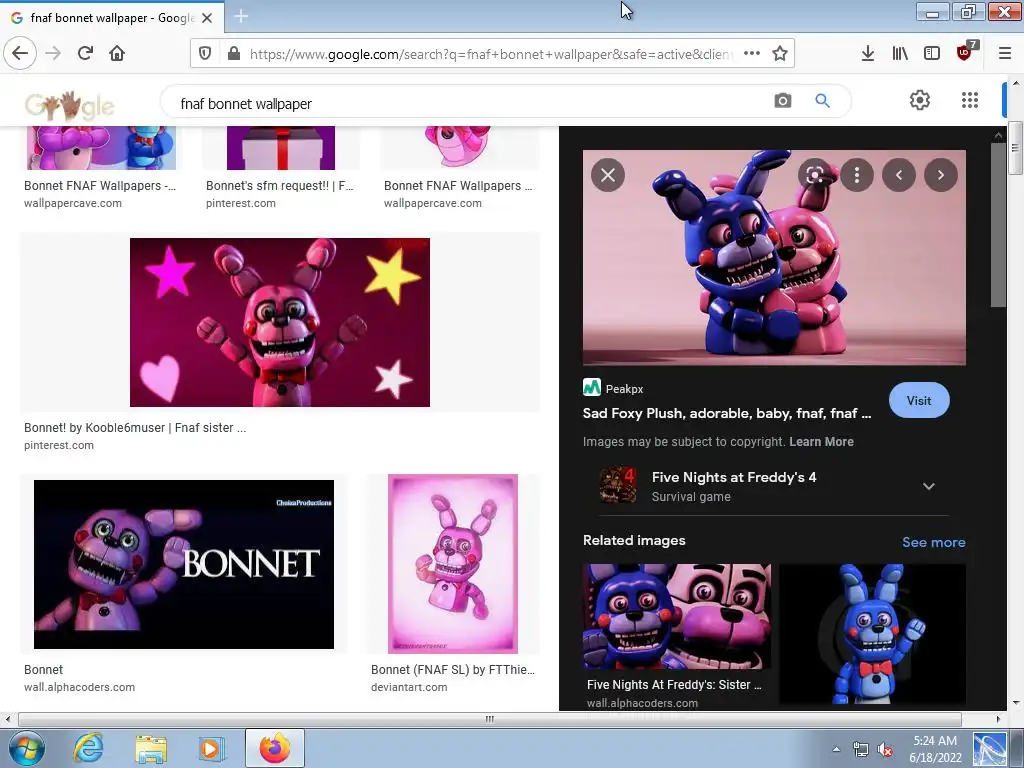Select the fnaf bonnet wallpaper tab
Screen dimensions: 1024x768
point(112,18)
